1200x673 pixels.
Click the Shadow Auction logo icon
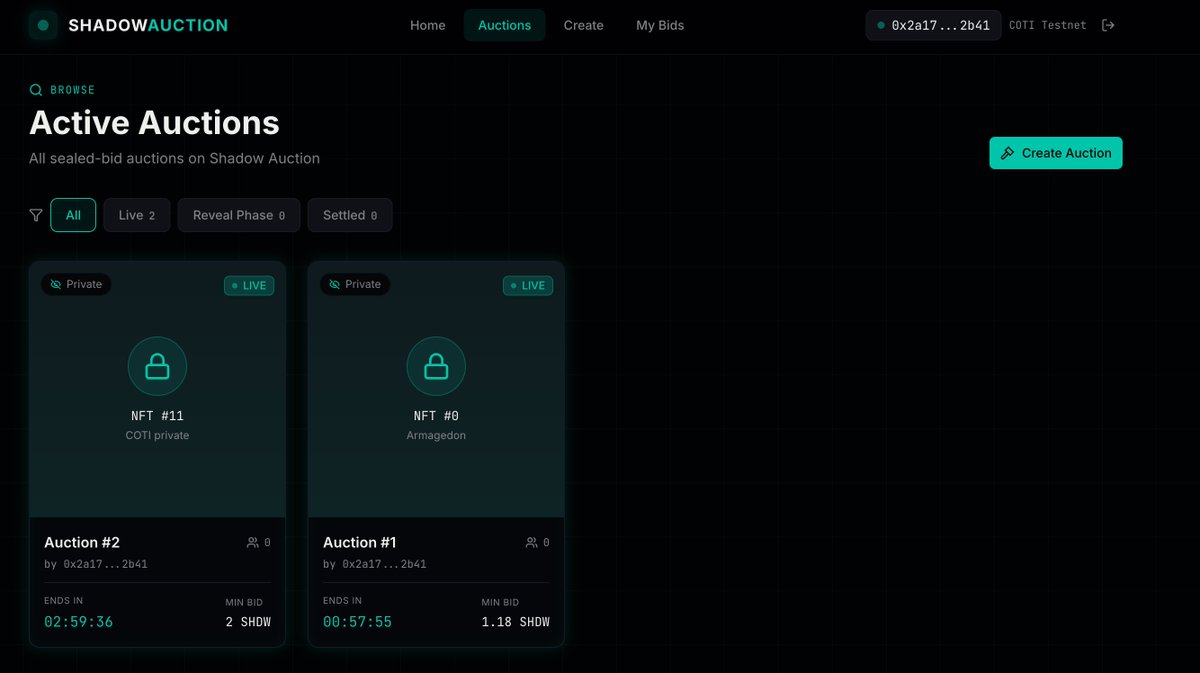(43, 25)
